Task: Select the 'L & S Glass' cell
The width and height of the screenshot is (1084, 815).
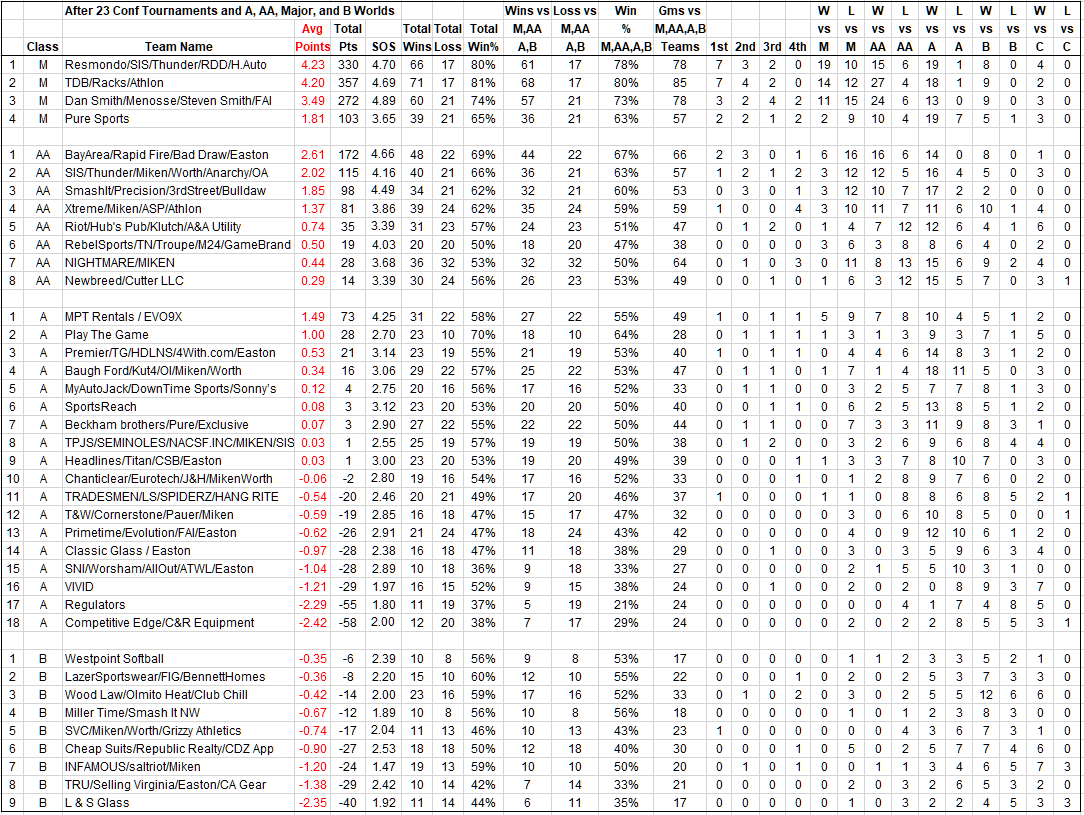Action: pos(178,802)
